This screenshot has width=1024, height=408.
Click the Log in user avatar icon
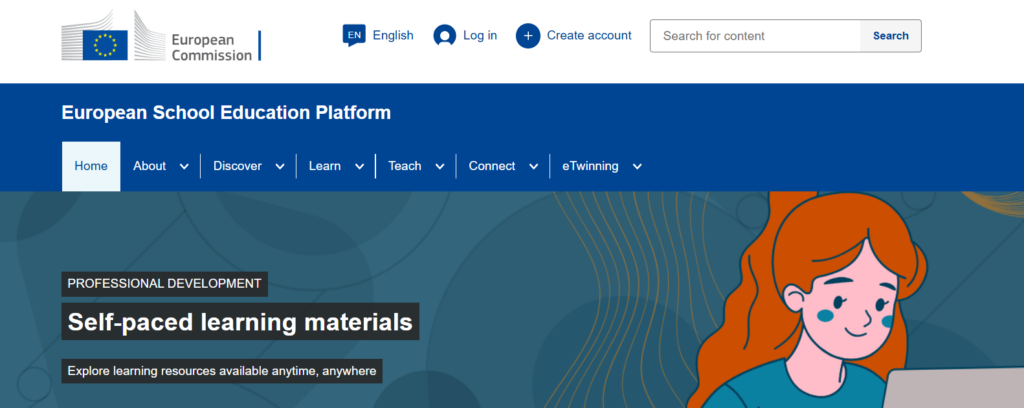point(444,35)
